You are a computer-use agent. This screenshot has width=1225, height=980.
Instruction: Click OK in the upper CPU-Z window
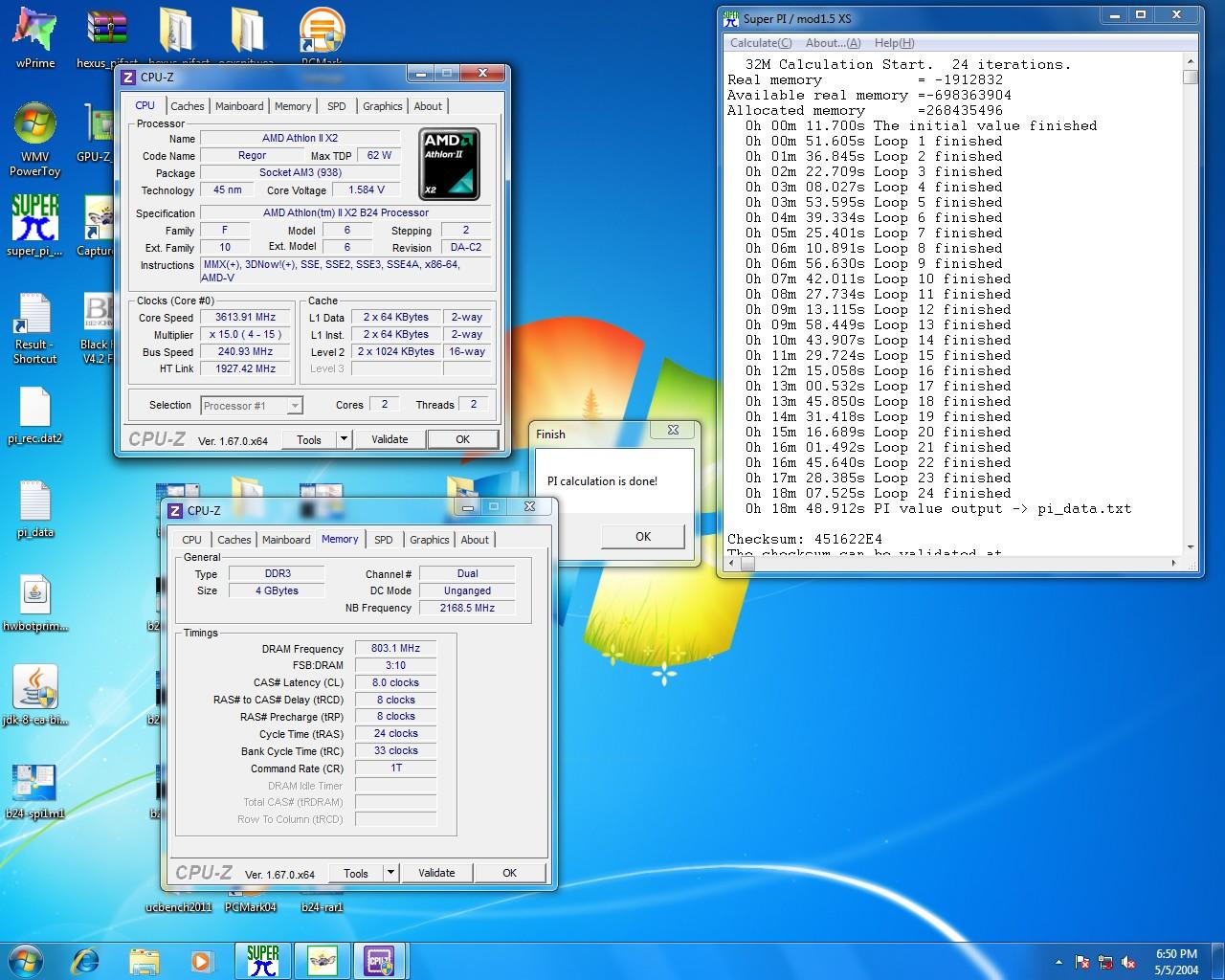coord(462,439)
